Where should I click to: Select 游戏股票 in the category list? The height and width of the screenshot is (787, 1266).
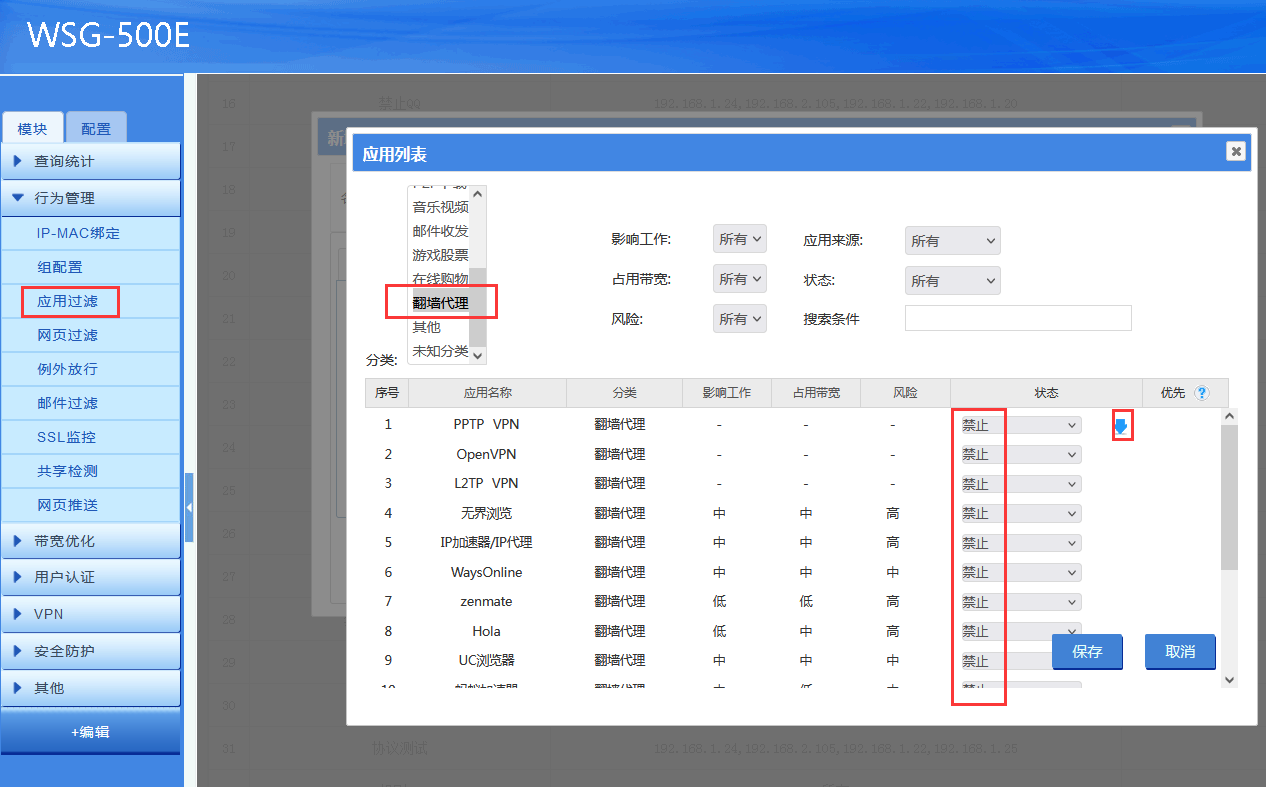coord(440,255)
